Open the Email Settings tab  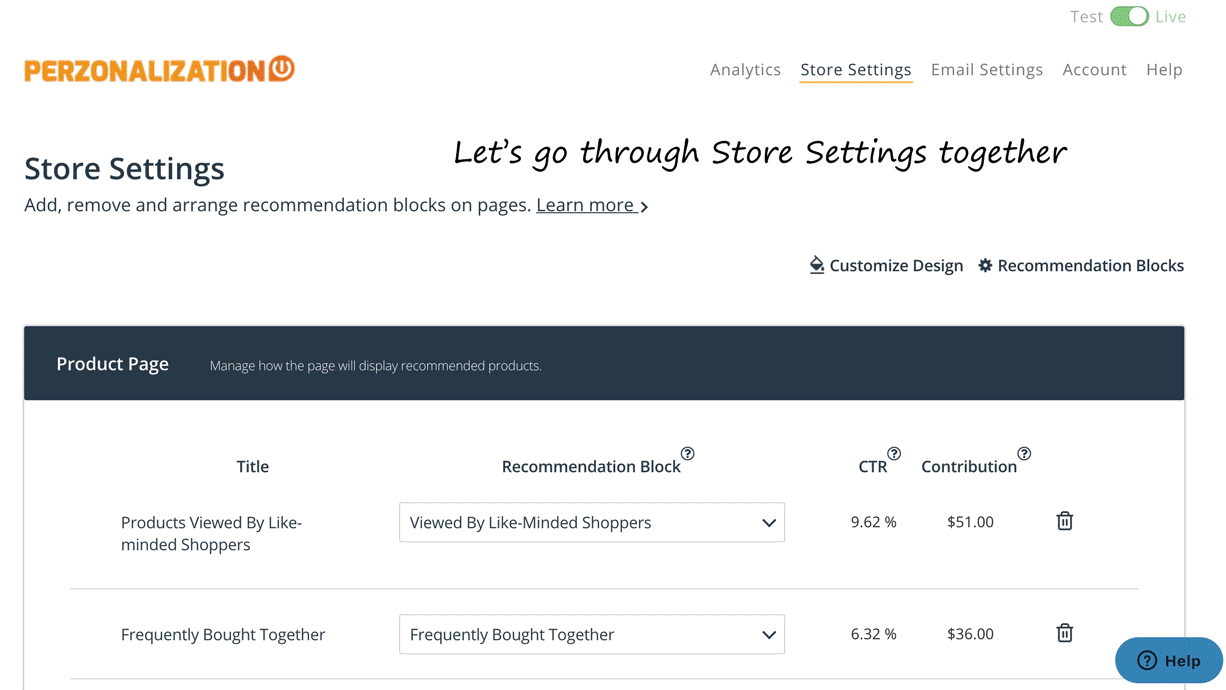pos(987,69)
